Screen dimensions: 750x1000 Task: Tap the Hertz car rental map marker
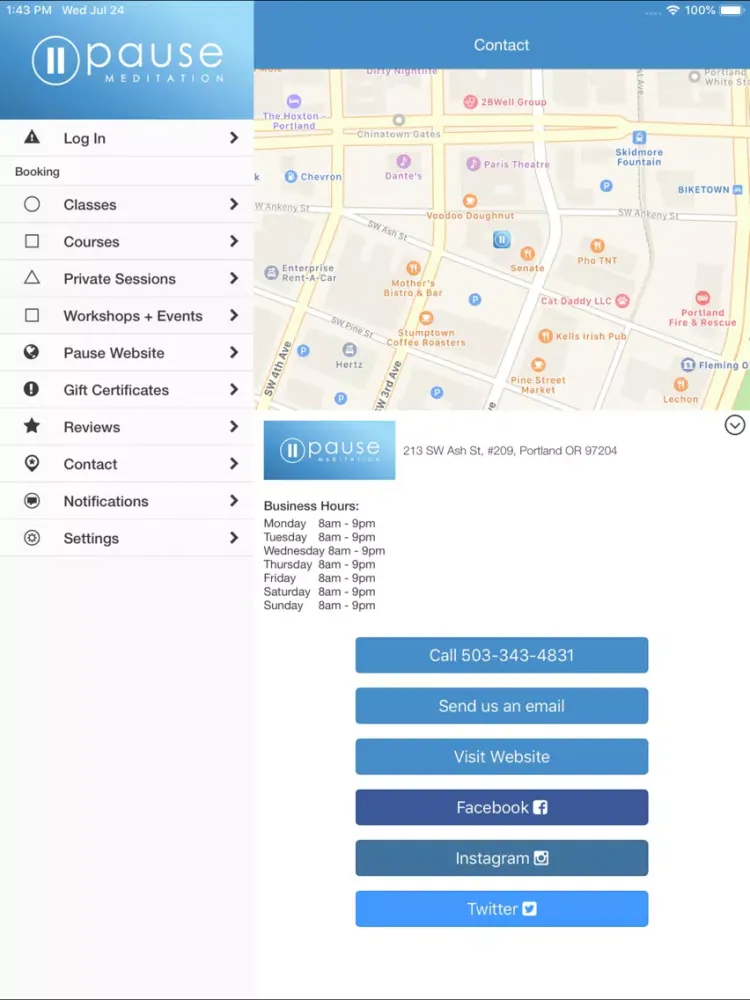click(349, 349)
